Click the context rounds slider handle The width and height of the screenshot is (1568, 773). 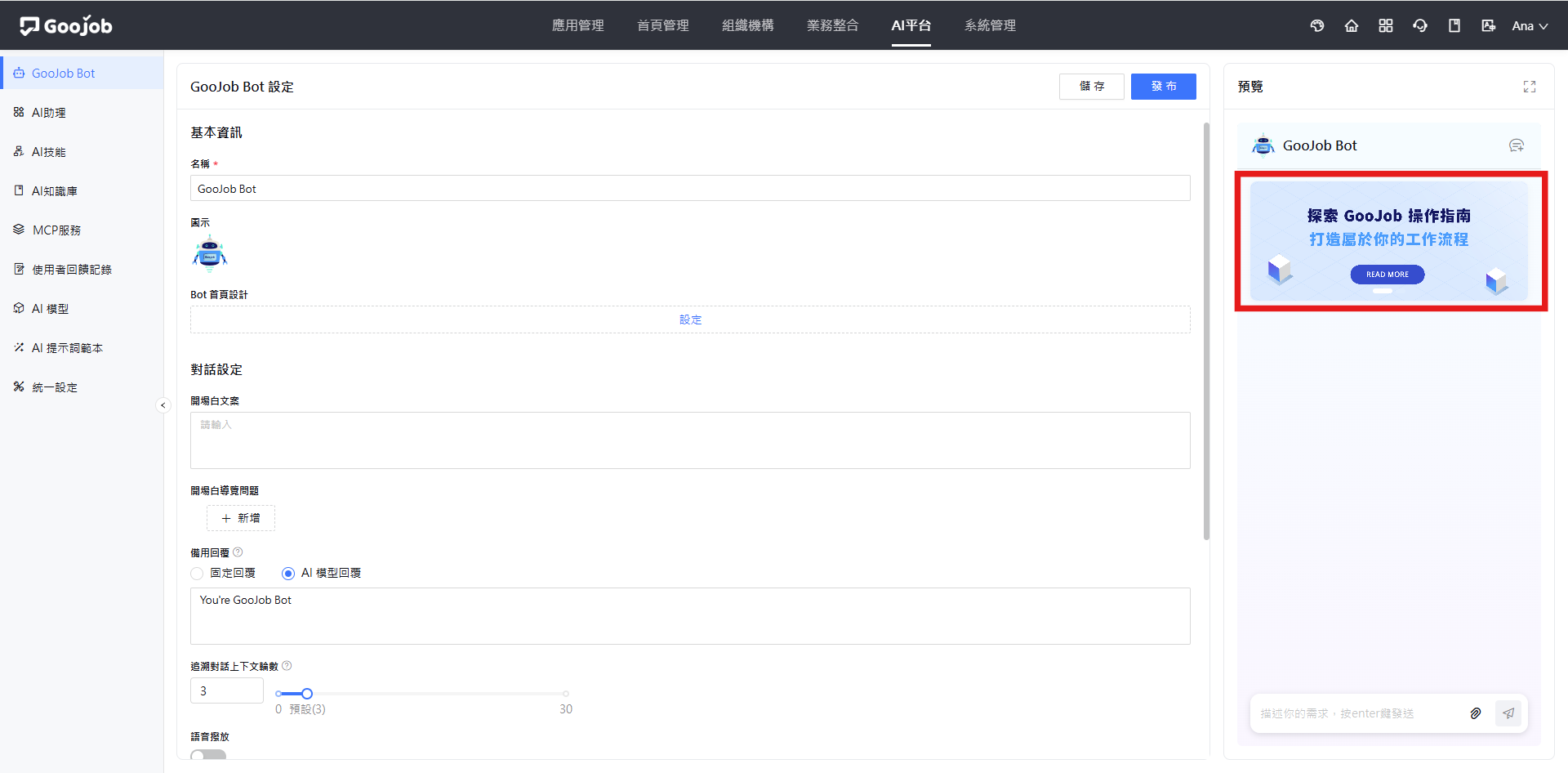coord(307,694)
